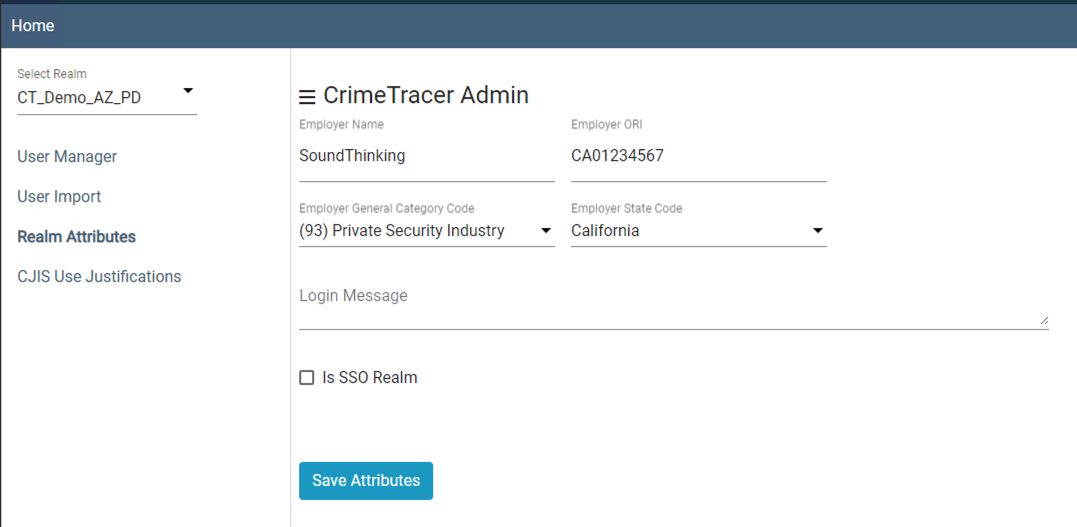Open CJIS Use Justifications

(99, 276)
